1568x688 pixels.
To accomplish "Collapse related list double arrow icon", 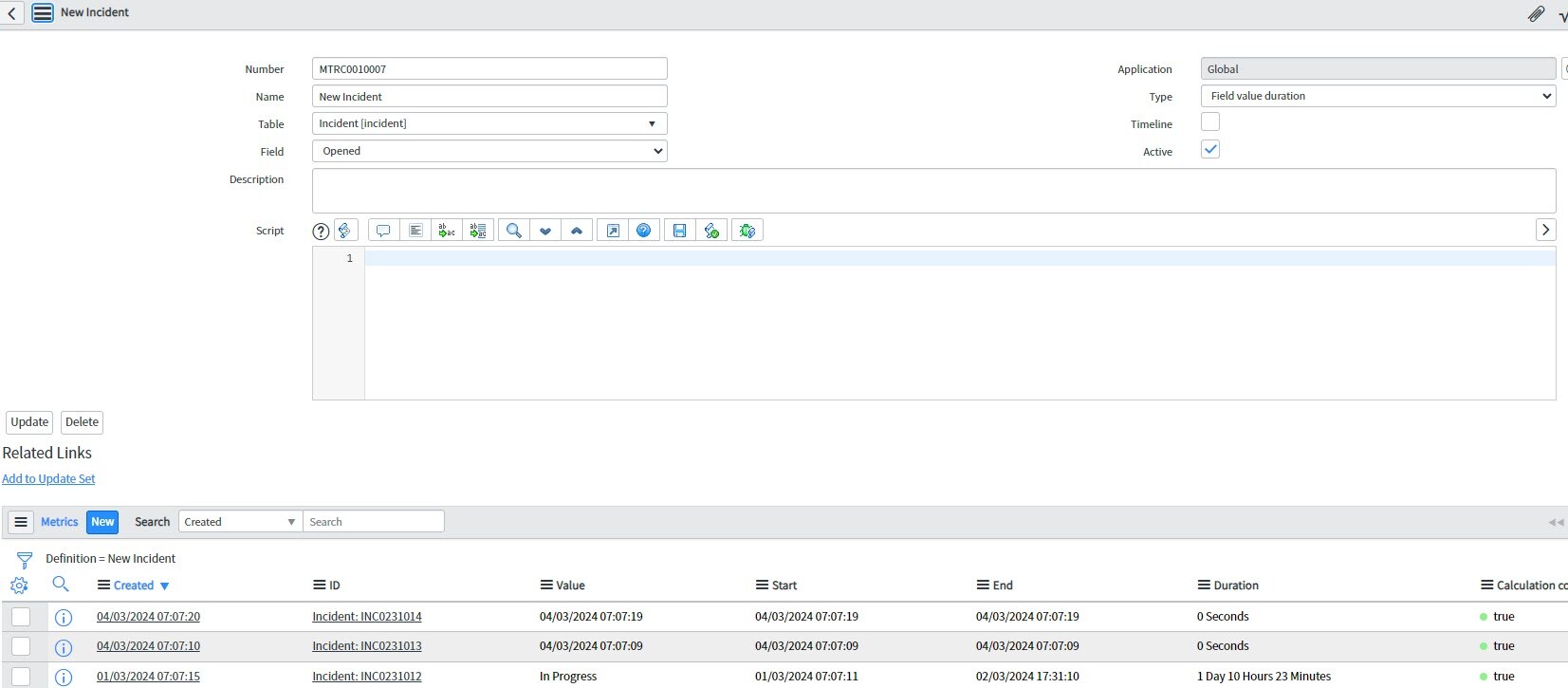I will [1556, 523].
